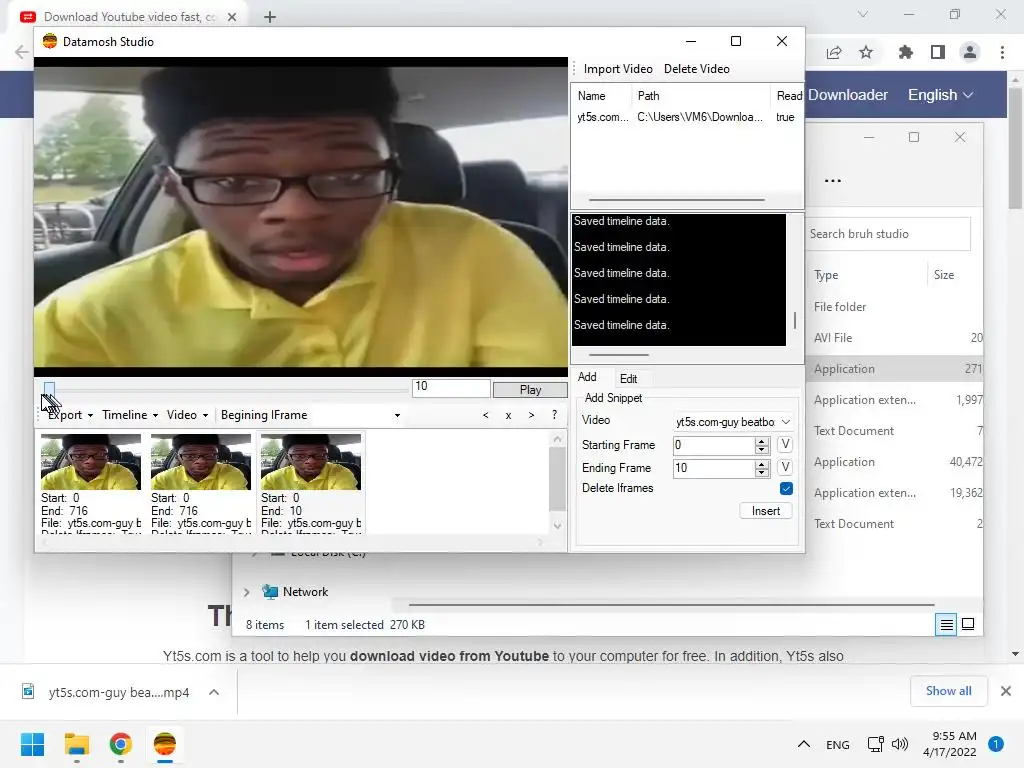Delete snippet with x button
Viewport: 1024px width, 768px height.
508,415
